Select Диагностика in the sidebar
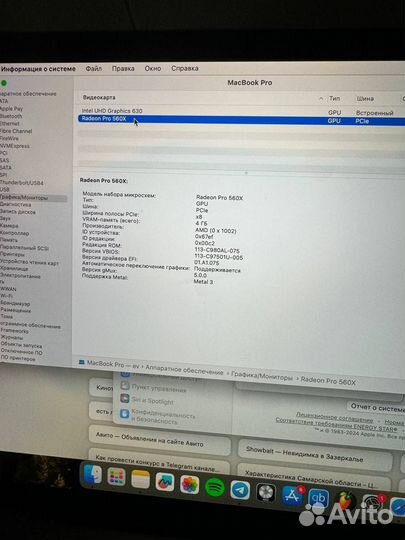The width and height of the screenshot is (405, 540). point(15,205)
